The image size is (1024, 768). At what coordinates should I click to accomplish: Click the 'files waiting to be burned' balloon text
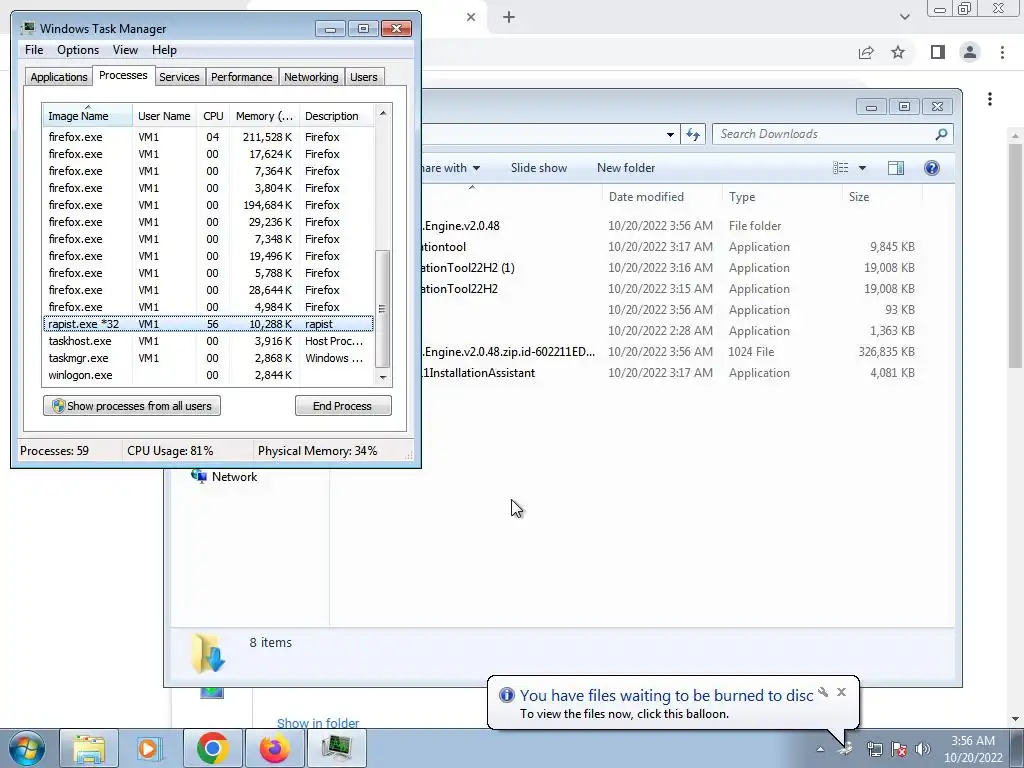[x=667, y=696]
